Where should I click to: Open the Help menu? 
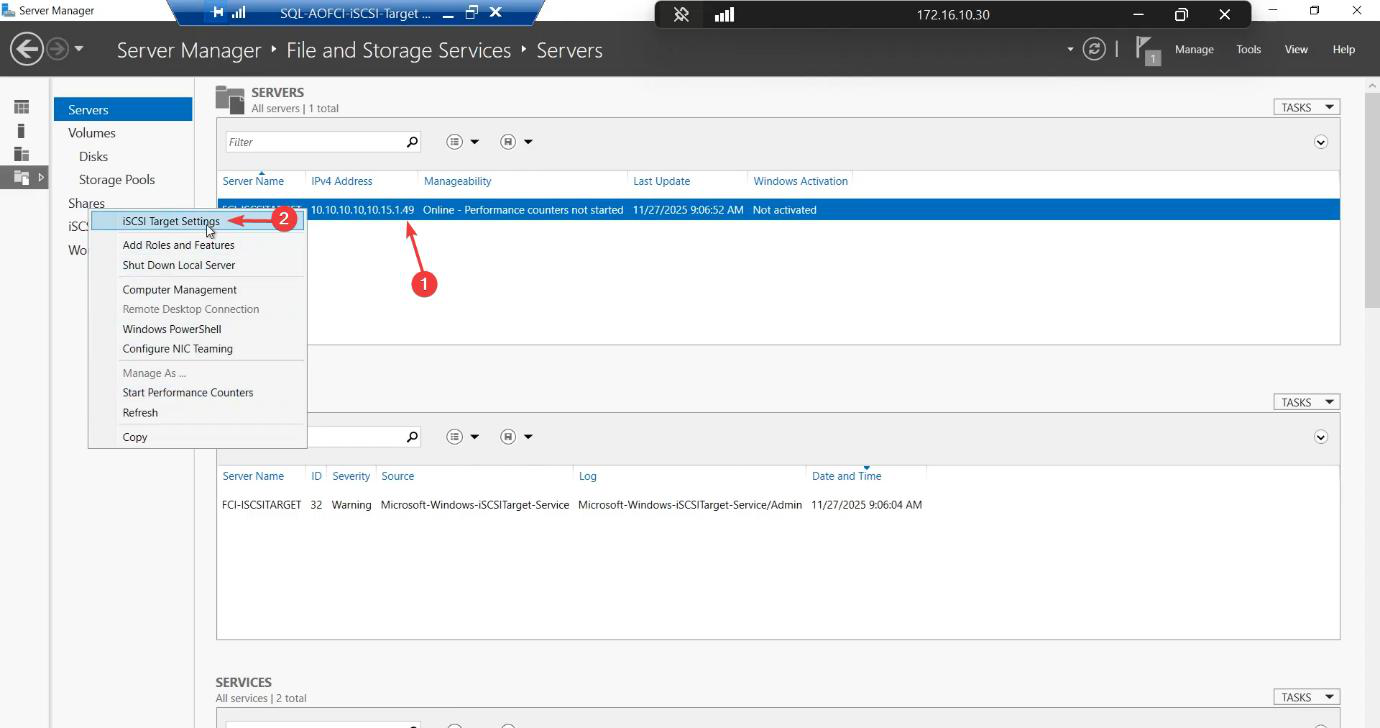click(x=1344, y=49)
